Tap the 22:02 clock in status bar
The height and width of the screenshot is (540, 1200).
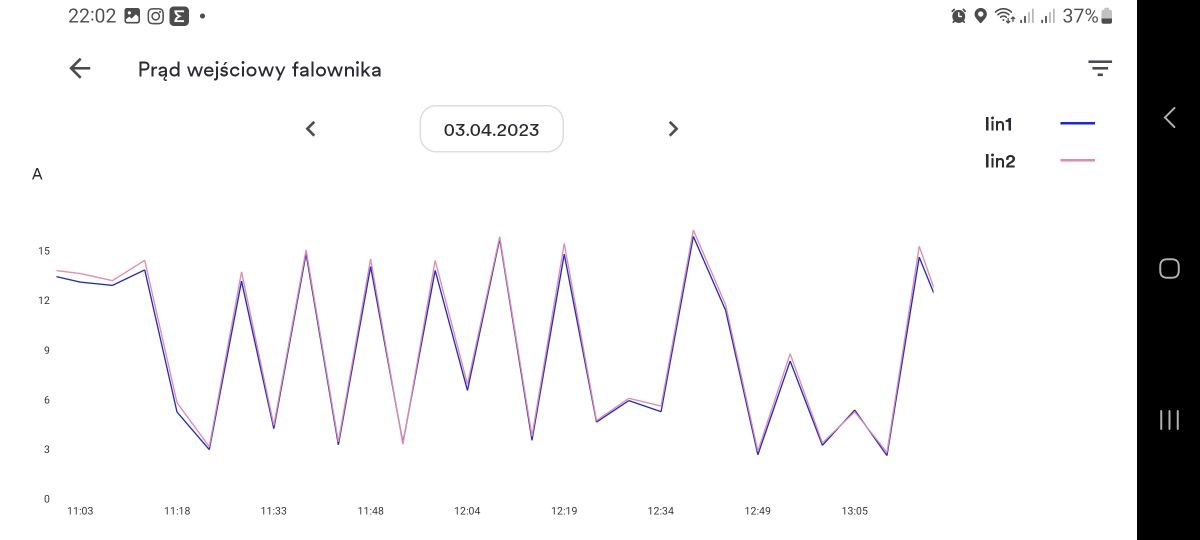coord(92,16)
